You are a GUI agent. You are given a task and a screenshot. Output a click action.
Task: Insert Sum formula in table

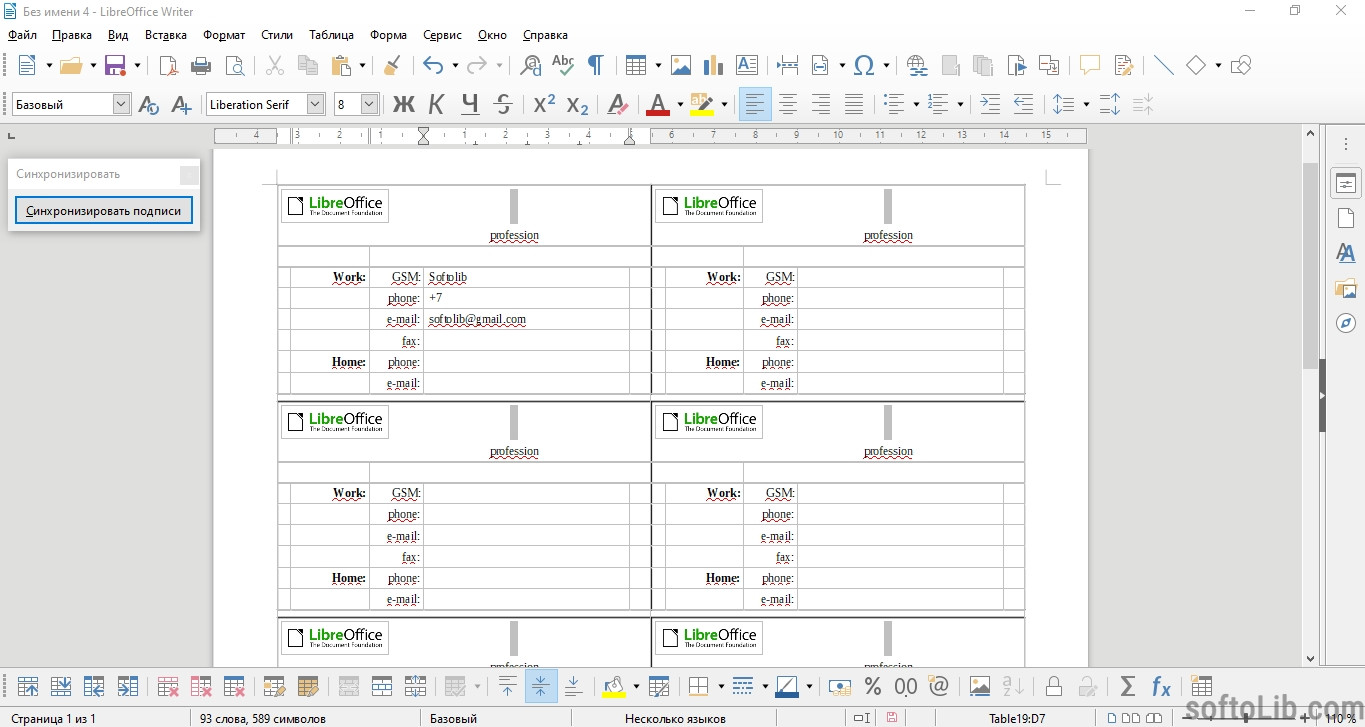(1127, 686)
